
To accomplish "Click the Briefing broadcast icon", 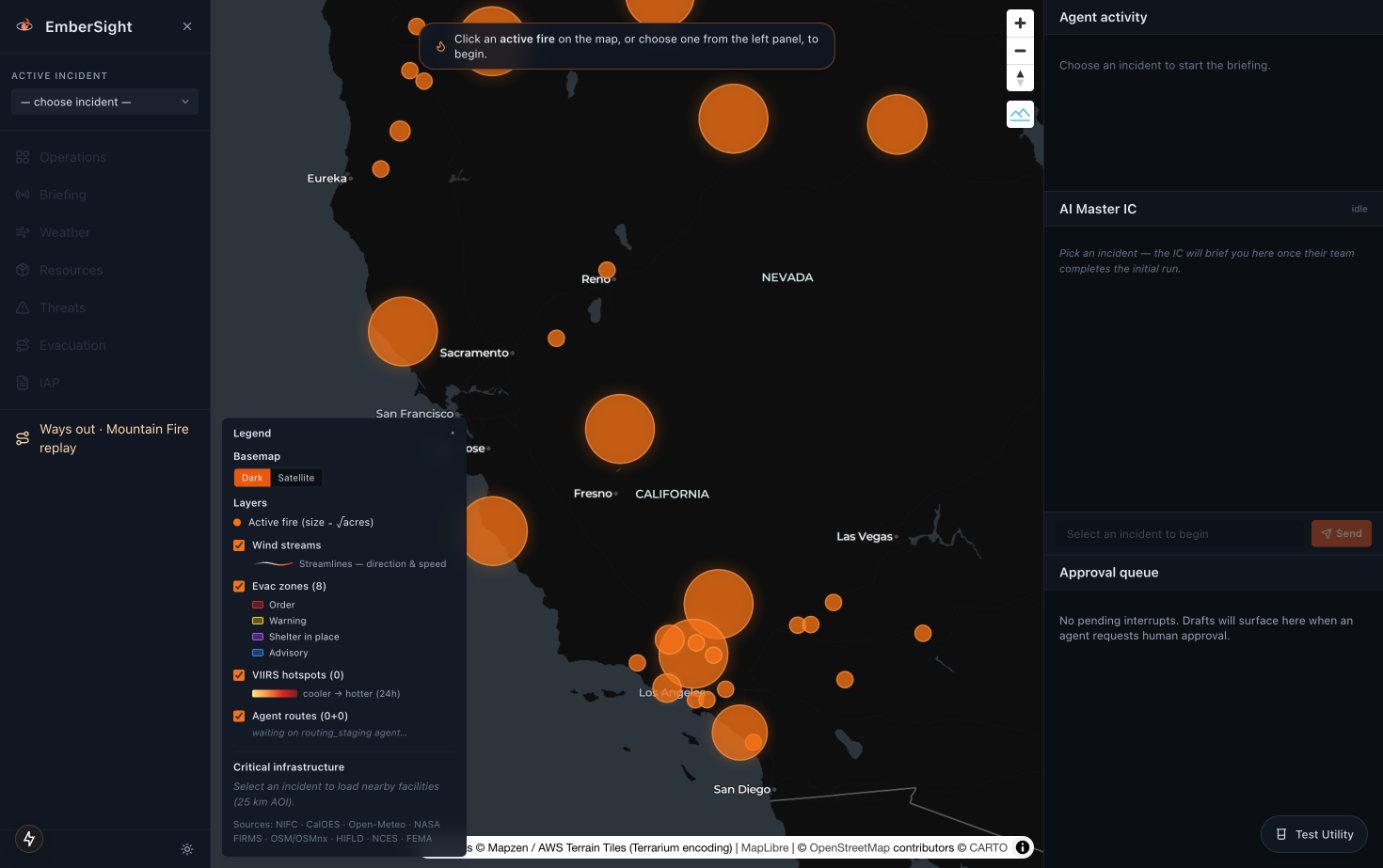I will tap(22, 195).
